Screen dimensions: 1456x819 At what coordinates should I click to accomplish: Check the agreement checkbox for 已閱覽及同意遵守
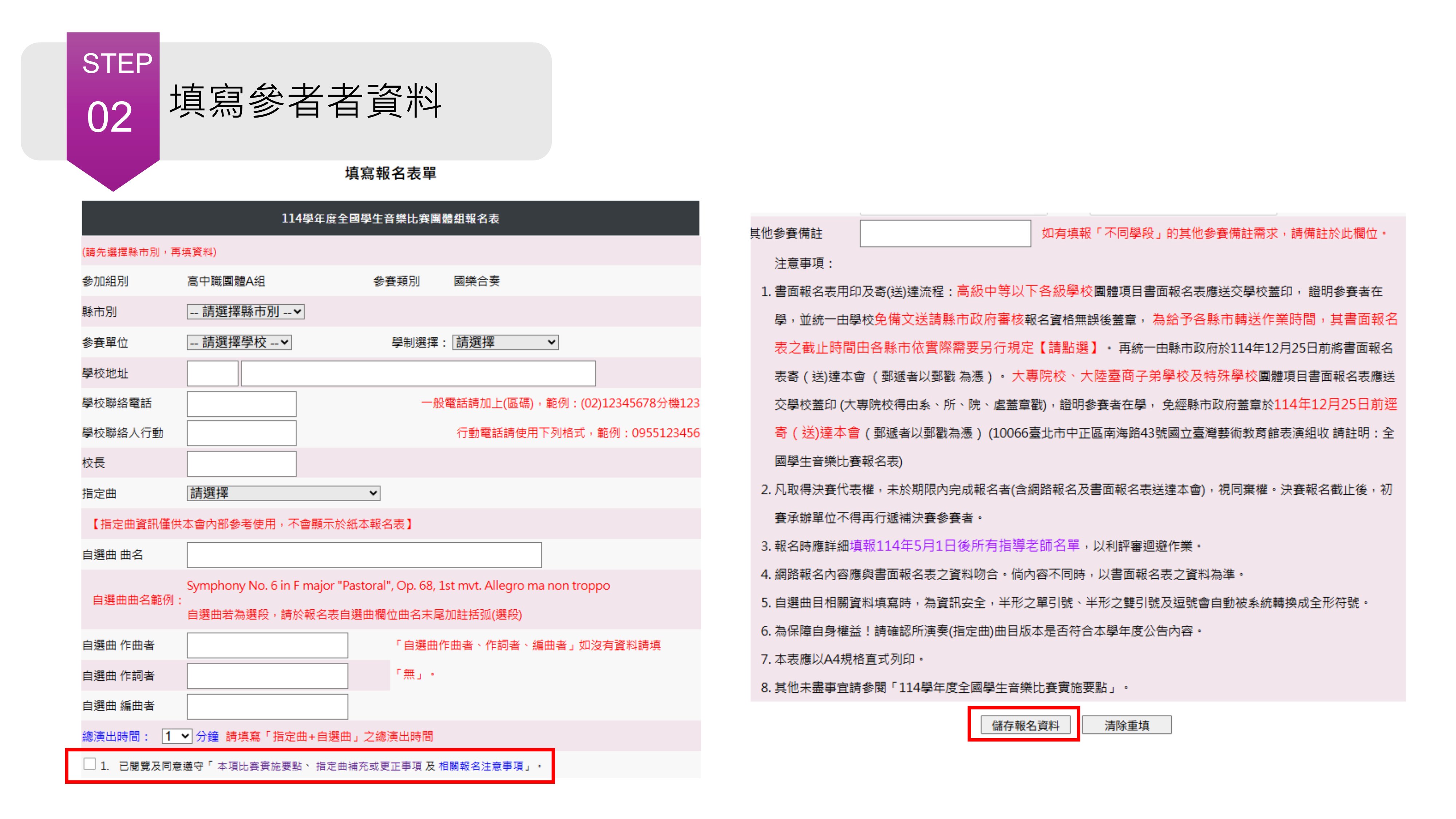point(89,764)
